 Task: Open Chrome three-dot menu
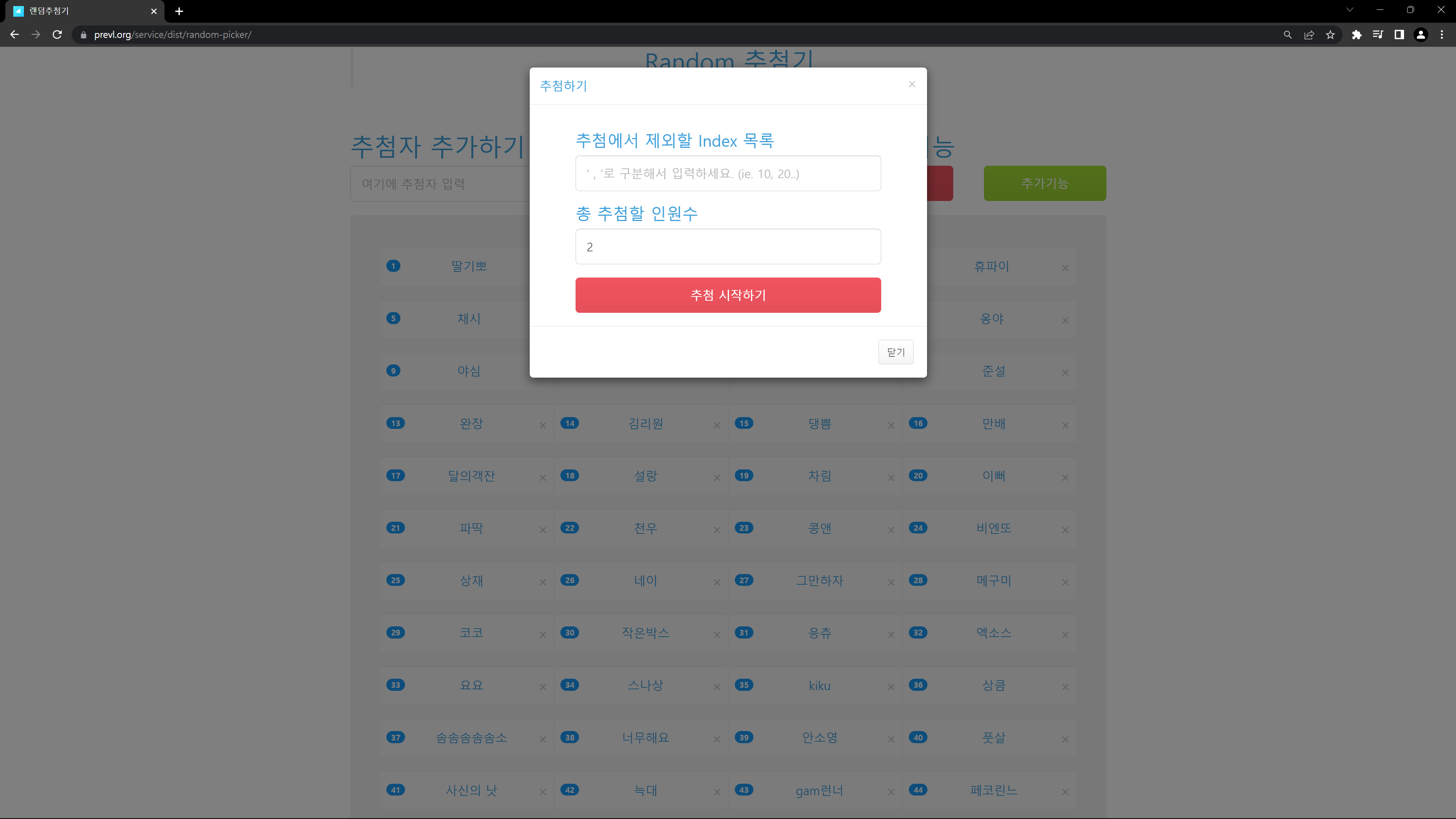tap(1442, 35)
